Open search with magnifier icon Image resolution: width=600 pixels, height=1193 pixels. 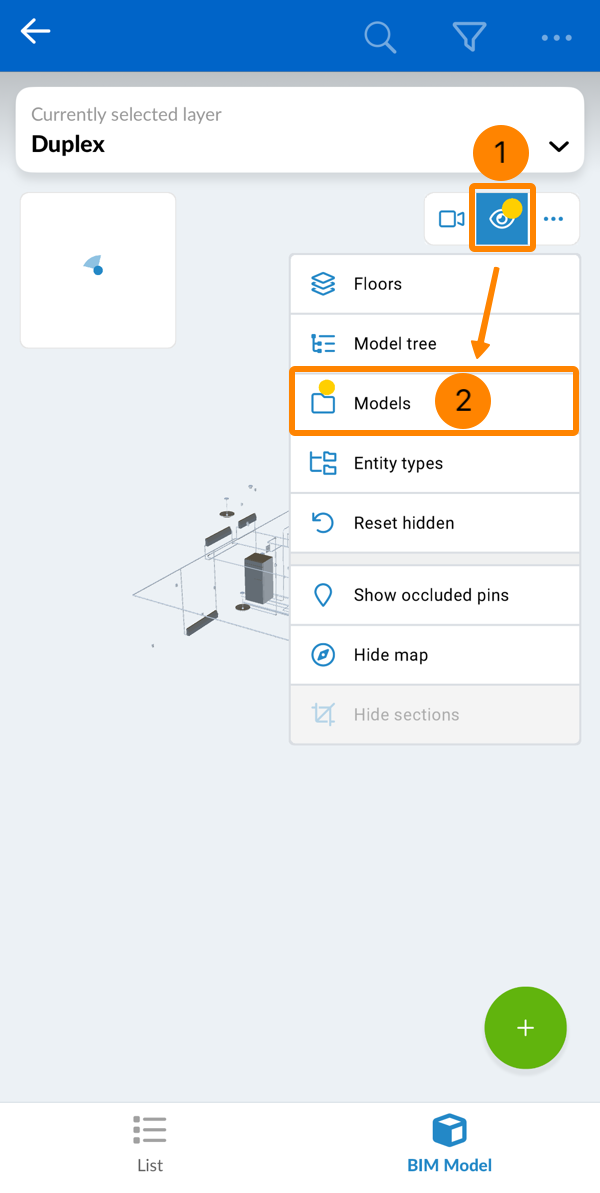pyautogui.click(x=380, y=37)
